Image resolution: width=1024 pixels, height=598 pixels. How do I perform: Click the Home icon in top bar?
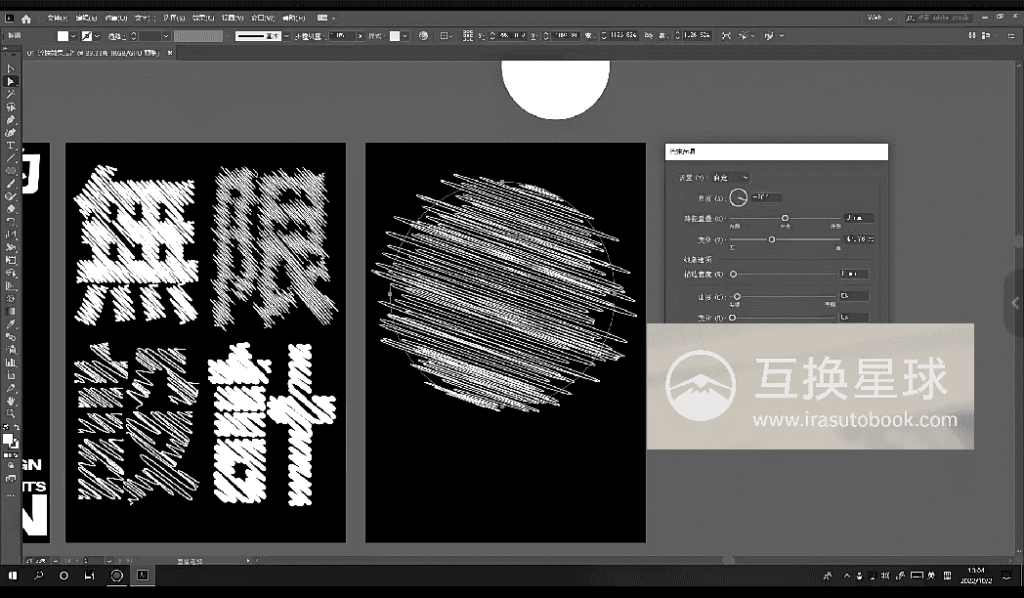[26, 17]
